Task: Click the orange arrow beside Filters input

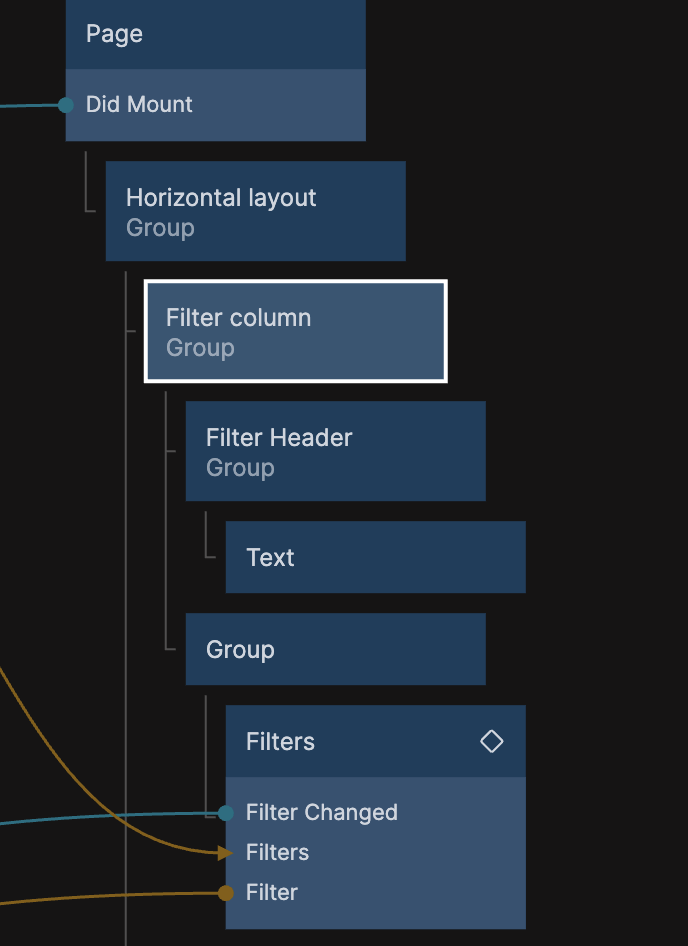Action: click(225, 852)
